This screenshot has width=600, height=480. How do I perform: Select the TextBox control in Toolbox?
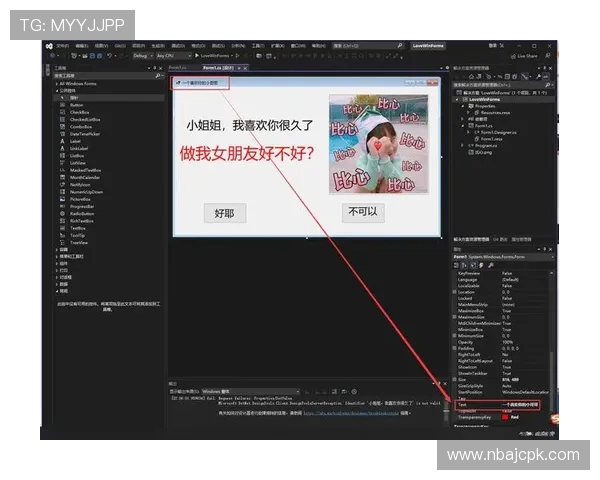pos(78,229)
